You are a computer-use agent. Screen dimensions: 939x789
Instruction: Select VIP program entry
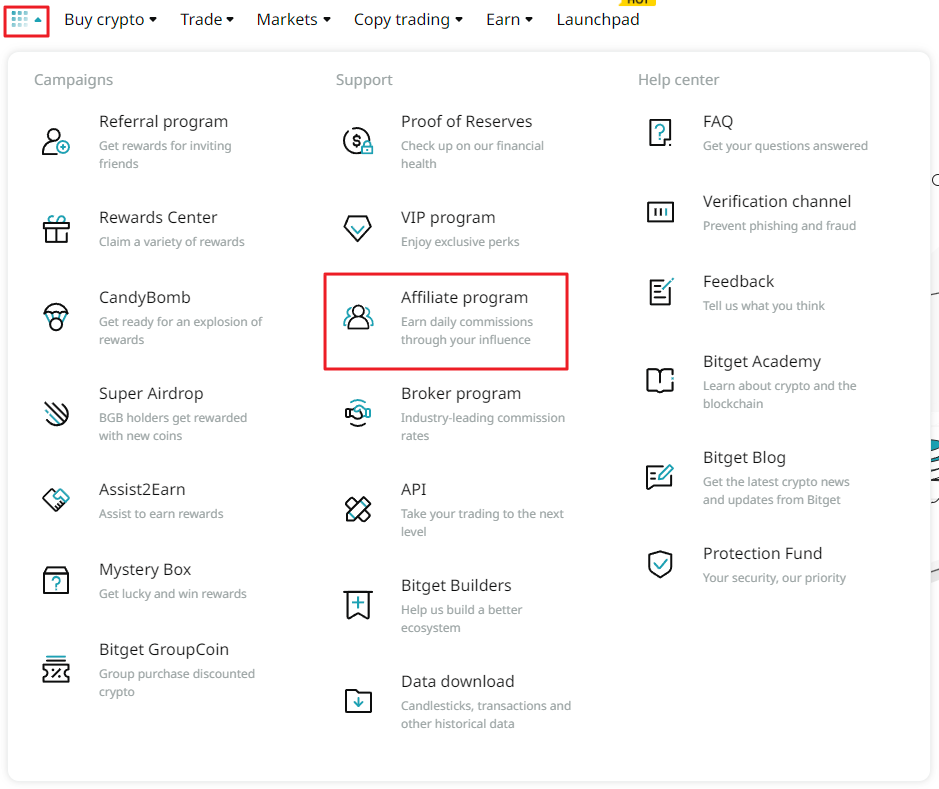(448, 217)
